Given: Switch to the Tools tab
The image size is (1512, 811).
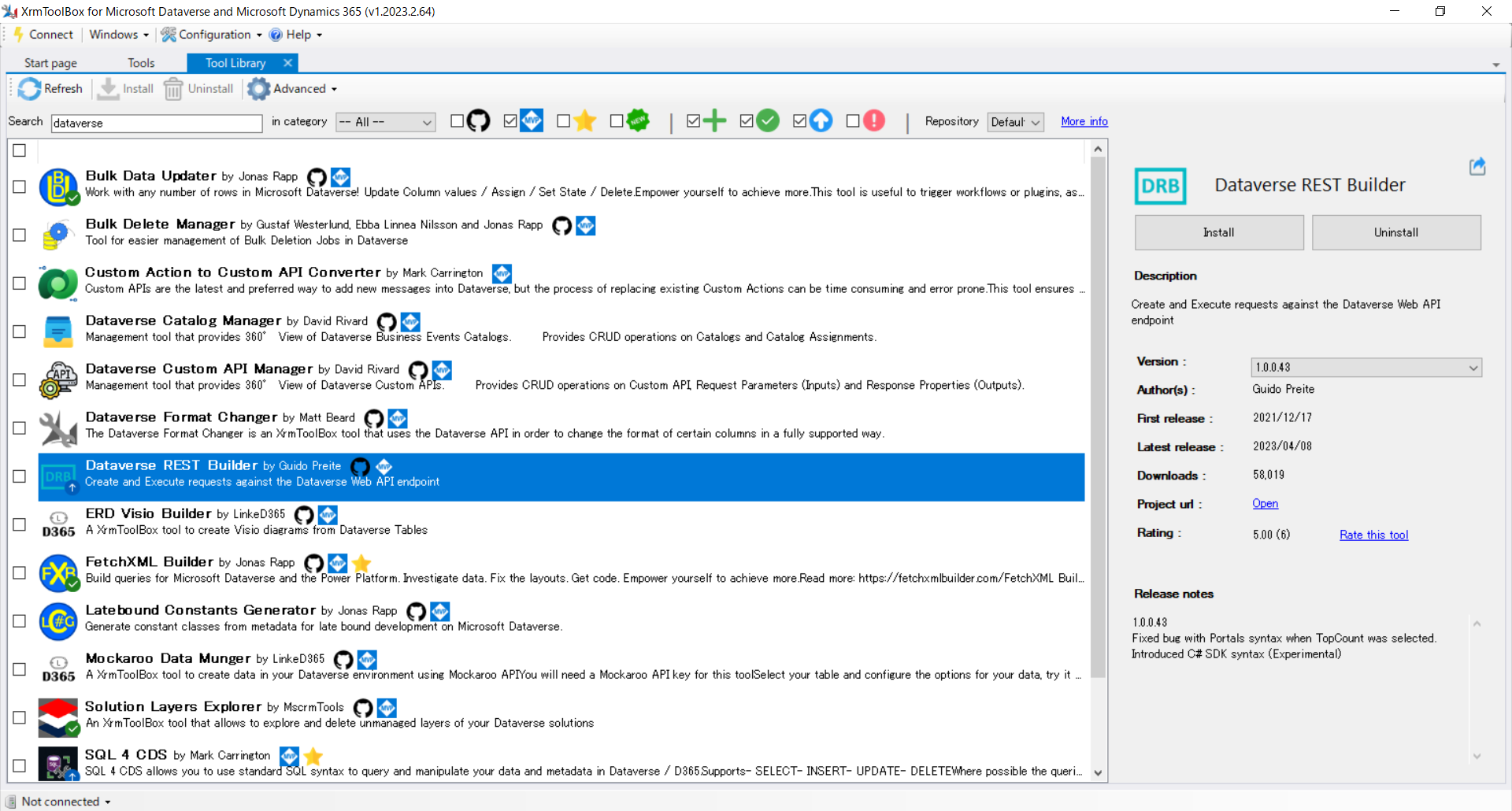Looking at the screenshot, I should [141, 63].
